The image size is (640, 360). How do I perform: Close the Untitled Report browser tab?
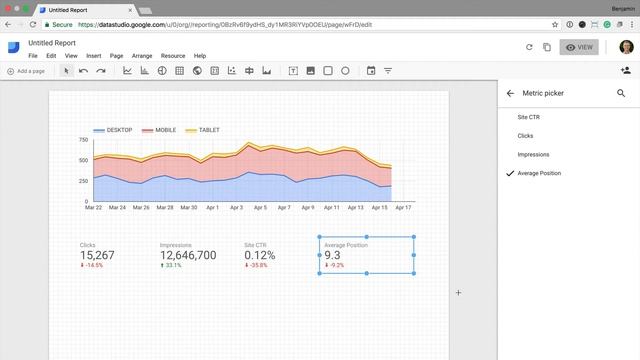point(130,10)
